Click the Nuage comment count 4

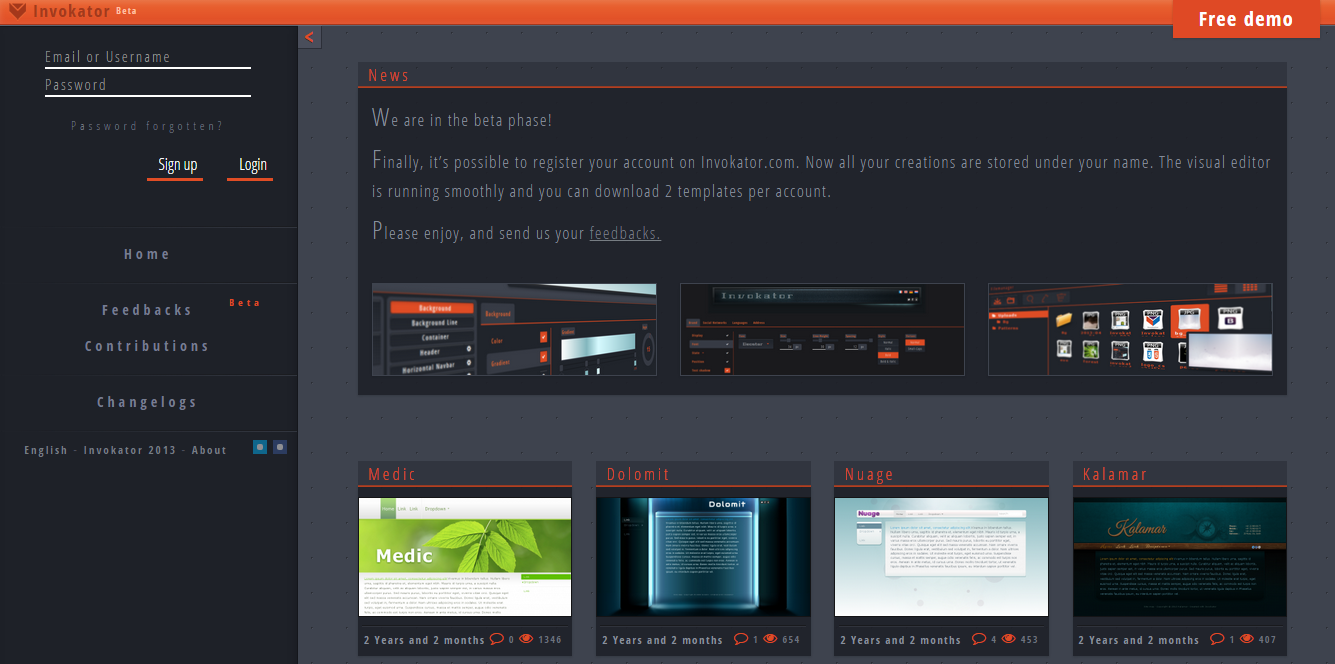point(993,640)
